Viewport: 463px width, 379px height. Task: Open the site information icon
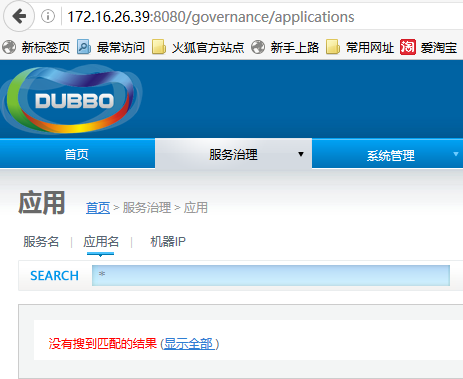point(48,16)
